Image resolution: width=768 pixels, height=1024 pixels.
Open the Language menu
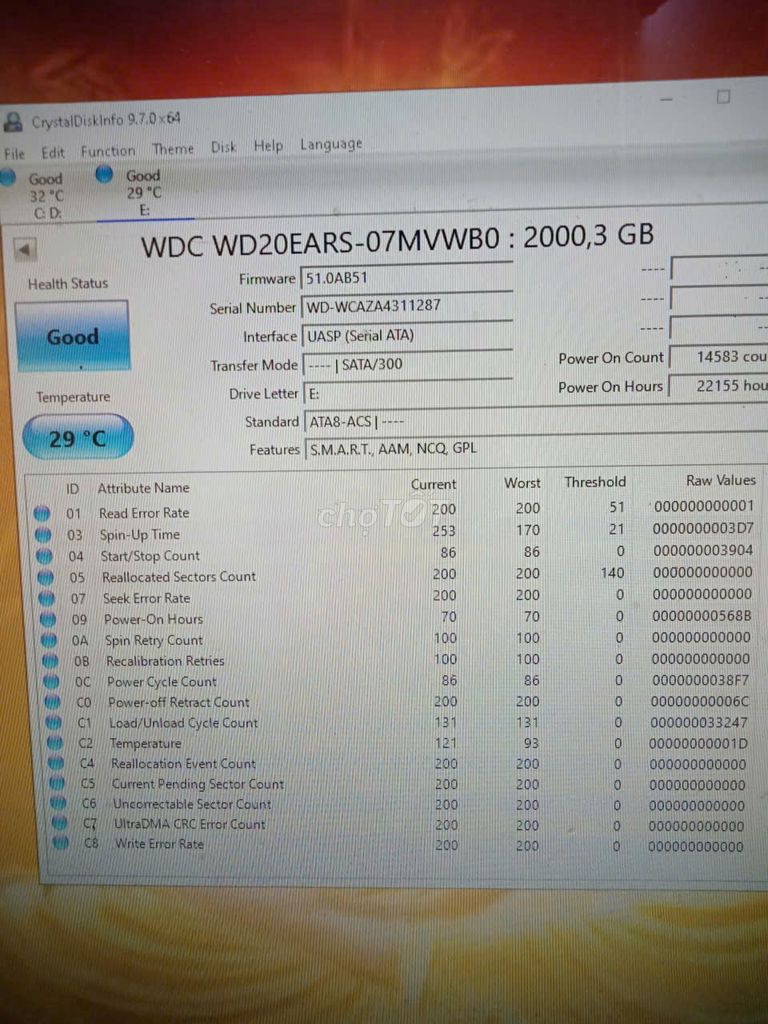tap(331, 144)
